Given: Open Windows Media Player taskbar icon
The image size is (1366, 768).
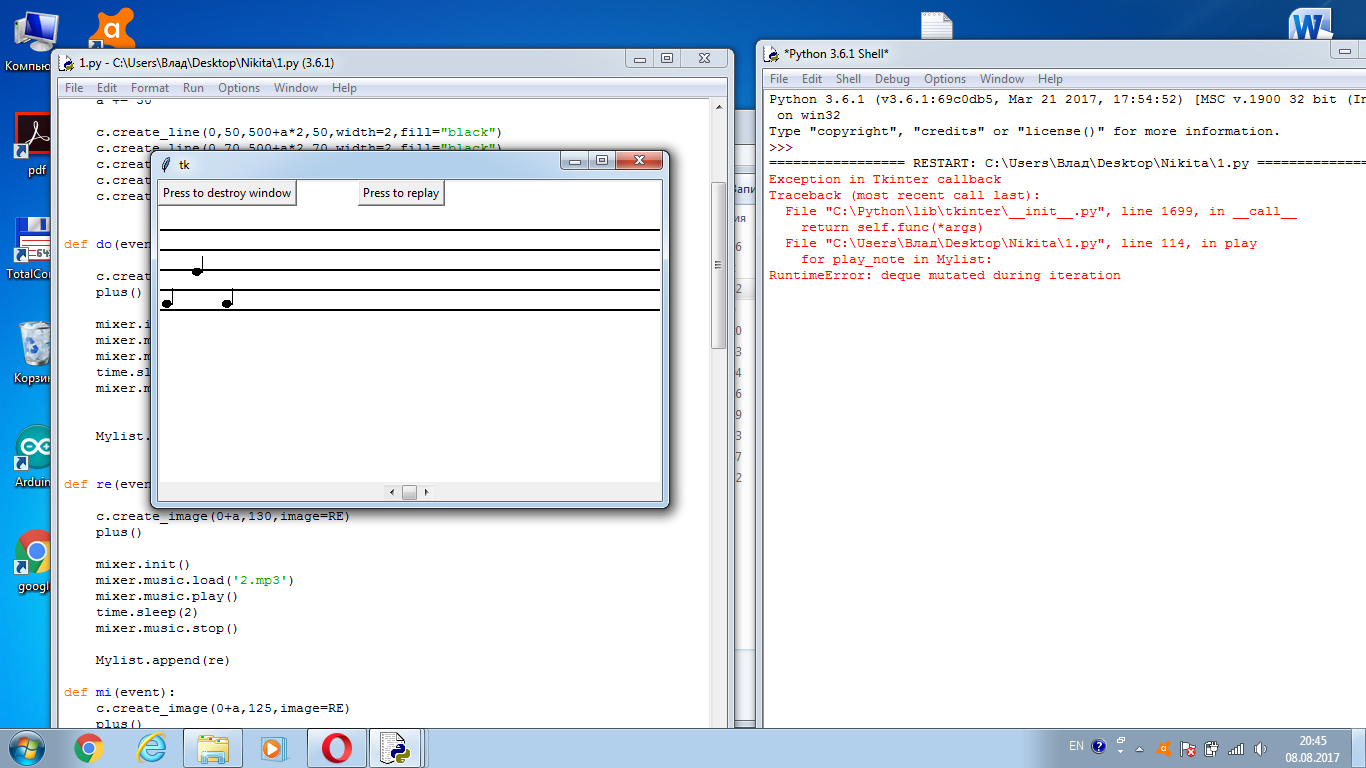Looking at the screenshot, I should click(x=272, y=748).
